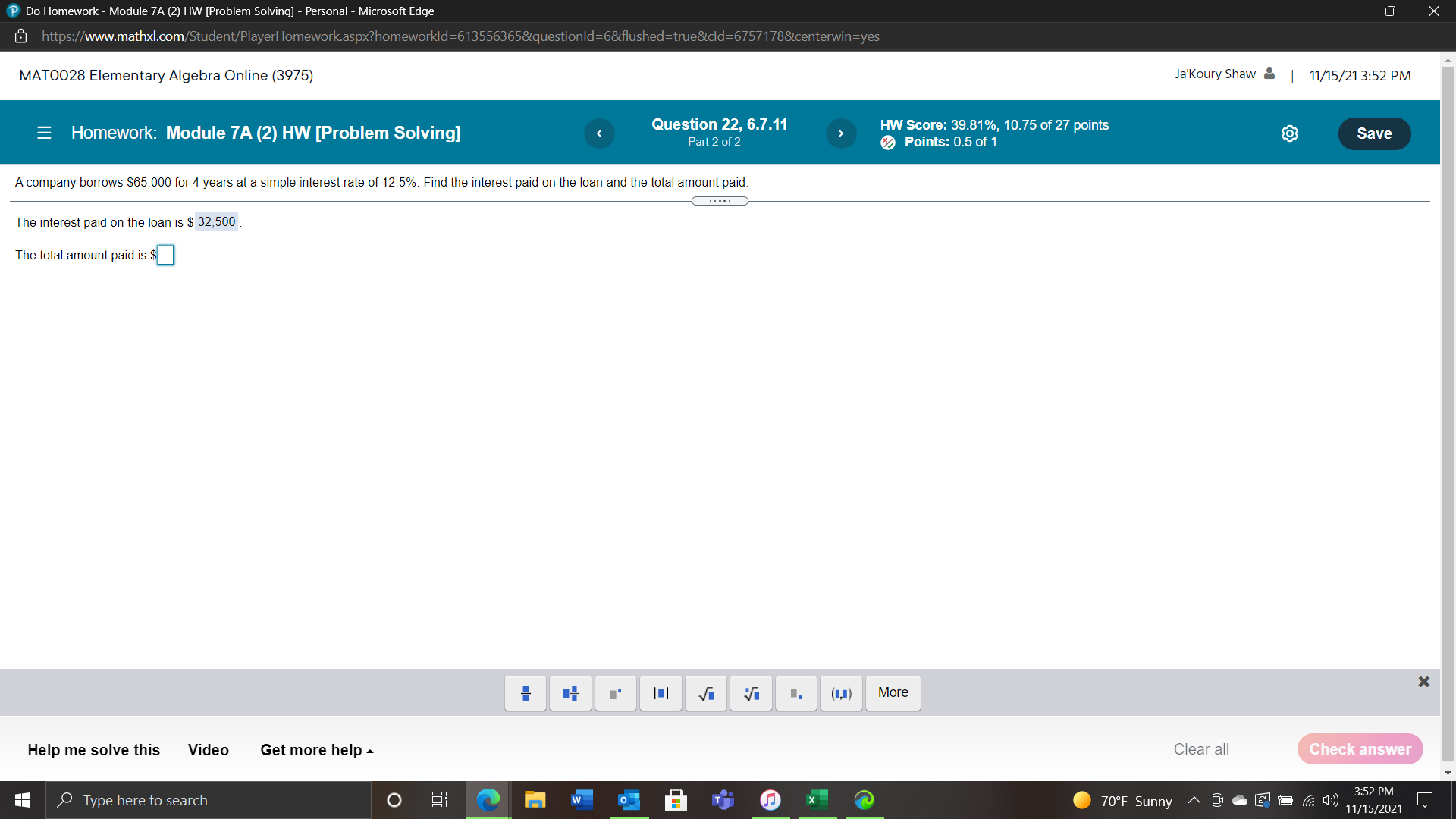Click More to see additional math symbols
The width and height of the screenshot is (1456, 819).
tap(893, 692)
